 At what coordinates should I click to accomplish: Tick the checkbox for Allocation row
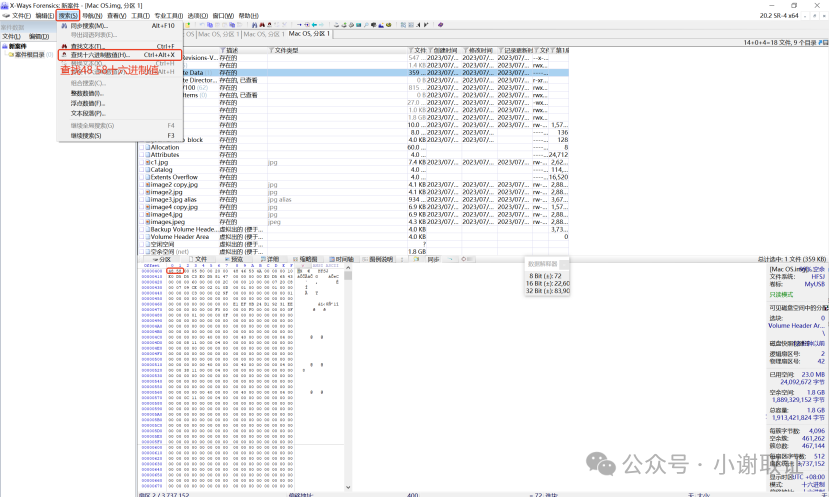[x=142, y=148]
